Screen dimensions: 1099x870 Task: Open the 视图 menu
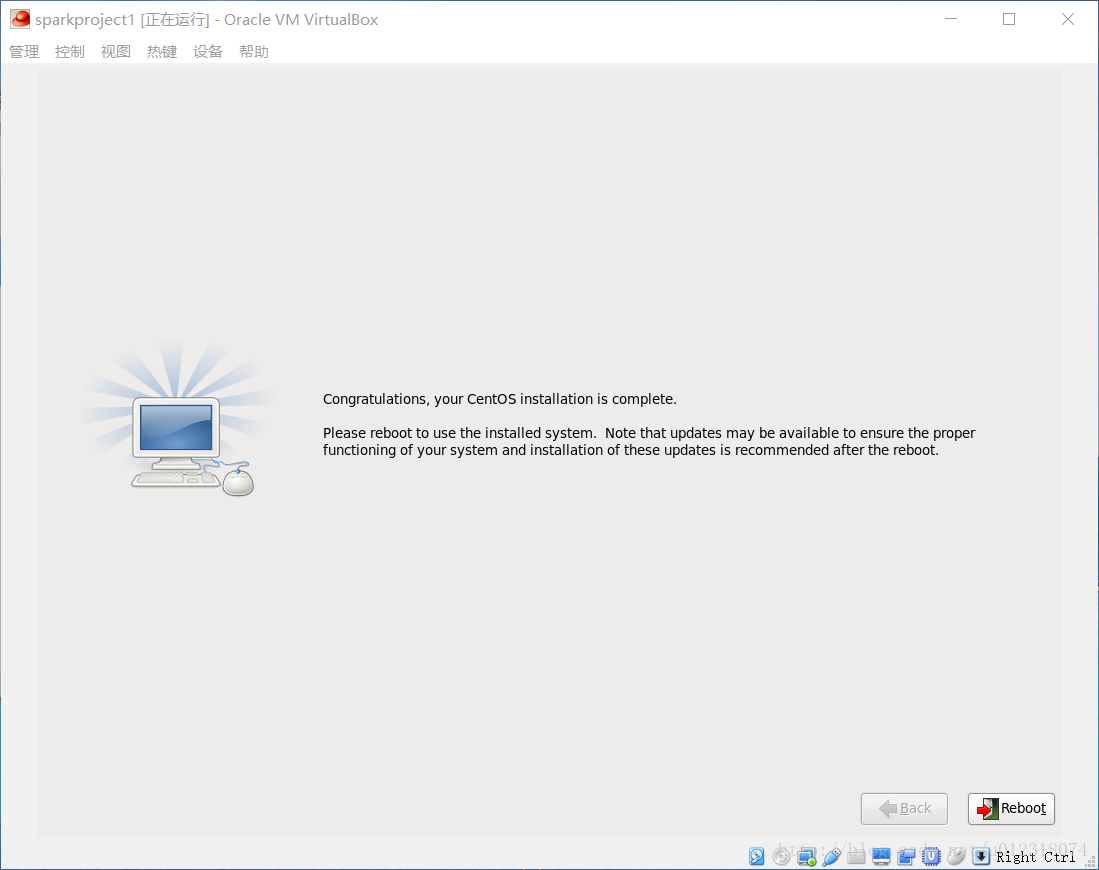tap(116, 51)
